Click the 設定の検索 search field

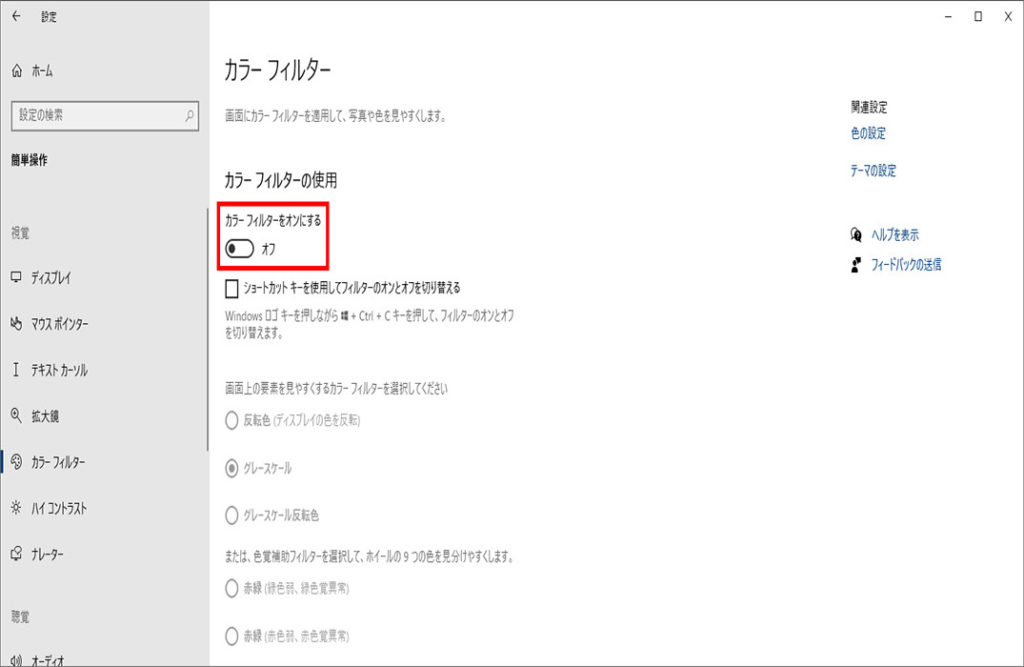click(95, 116)
